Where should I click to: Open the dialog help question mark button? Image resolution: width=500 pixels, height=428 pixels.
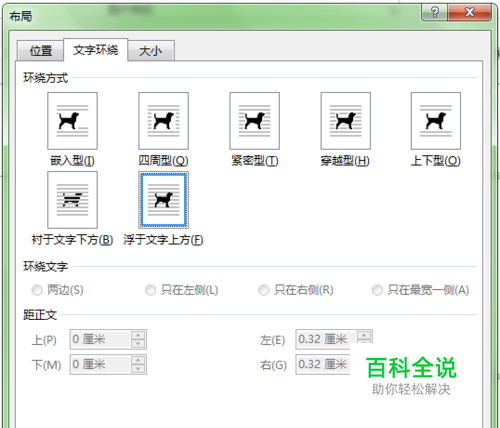coord(434,13)
